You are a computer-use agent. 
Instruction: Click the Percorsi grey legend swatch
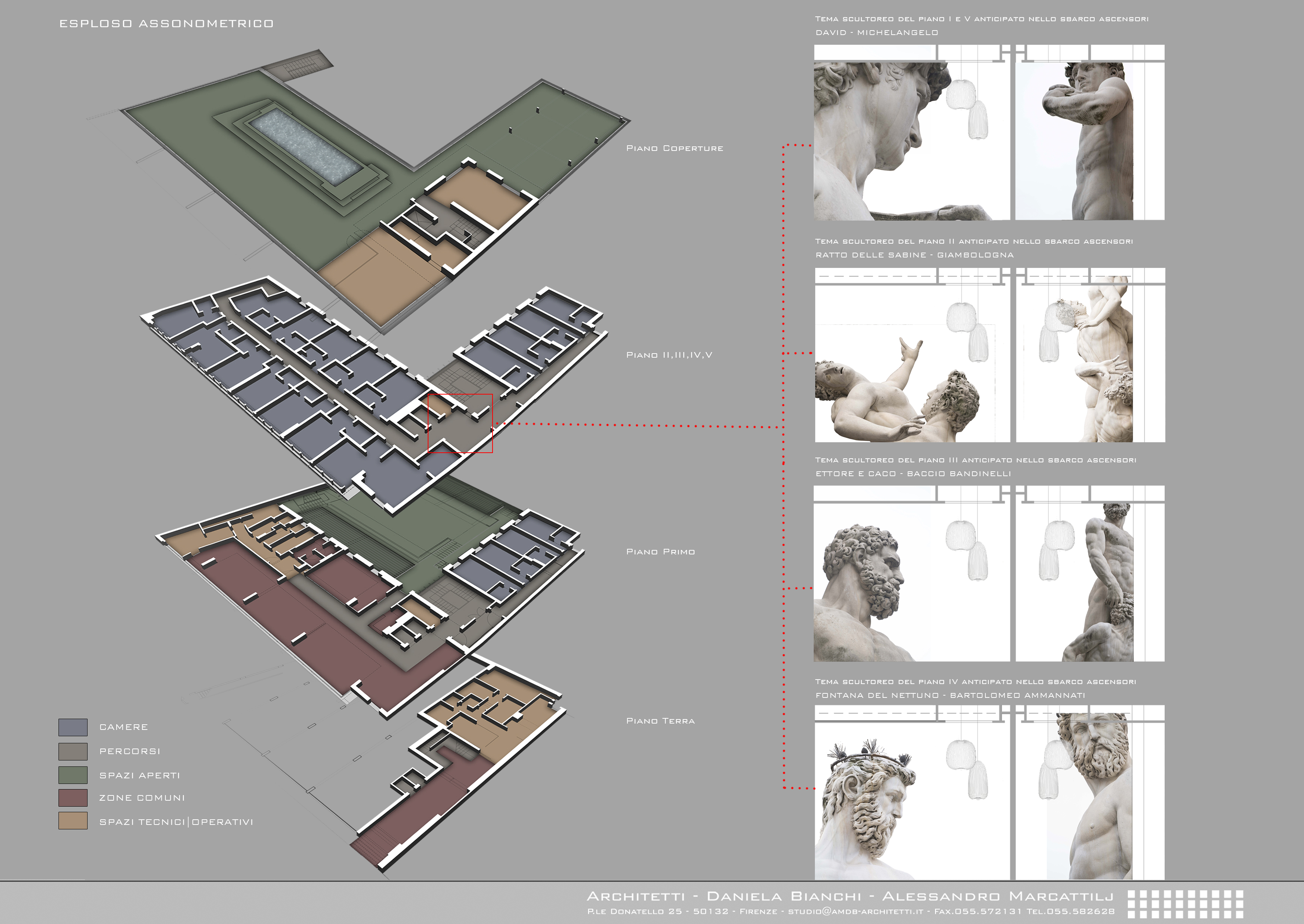pyautogui.click(x=73, y=751)
